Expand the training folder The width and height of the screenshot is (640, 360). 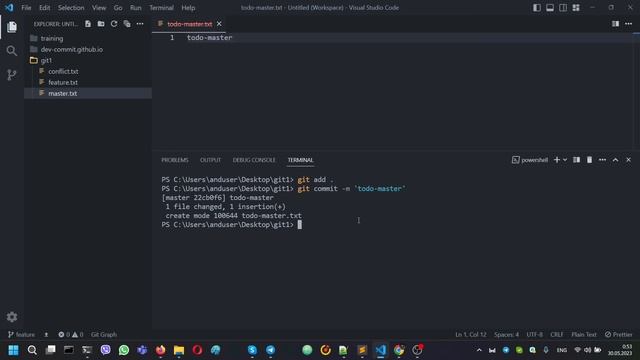[x=88, y=38]
